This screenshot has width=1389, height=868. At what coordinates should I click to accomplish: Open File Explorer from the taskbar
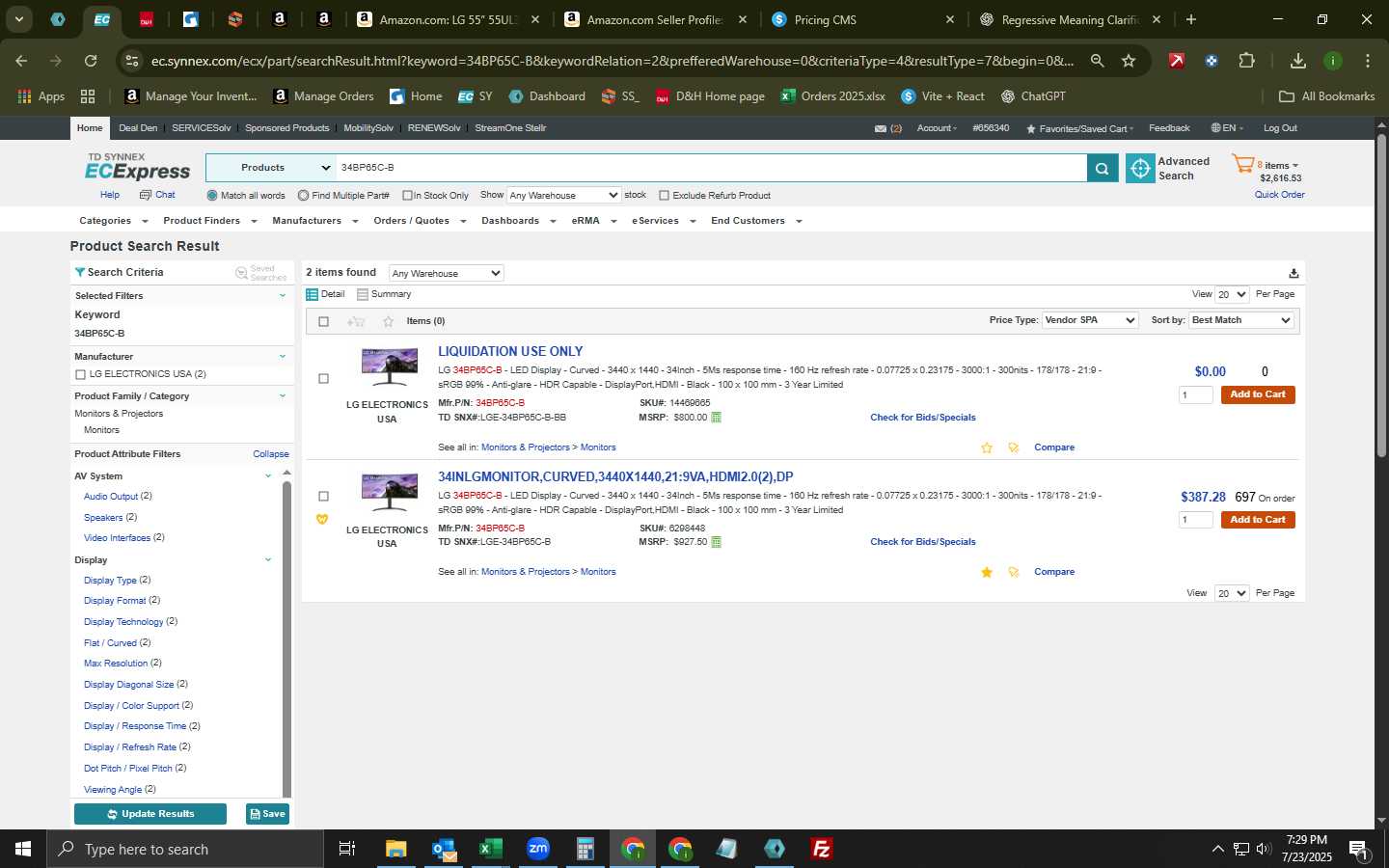click(x=395, y=849)
